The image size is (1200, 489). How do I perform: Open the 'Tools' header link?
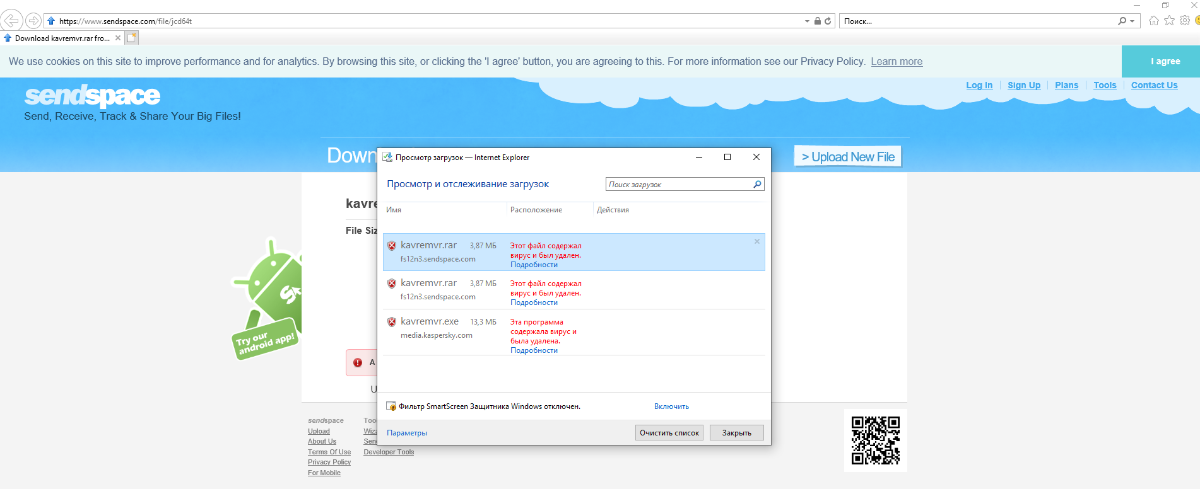pyautogui.click(x=1105, y=85)
